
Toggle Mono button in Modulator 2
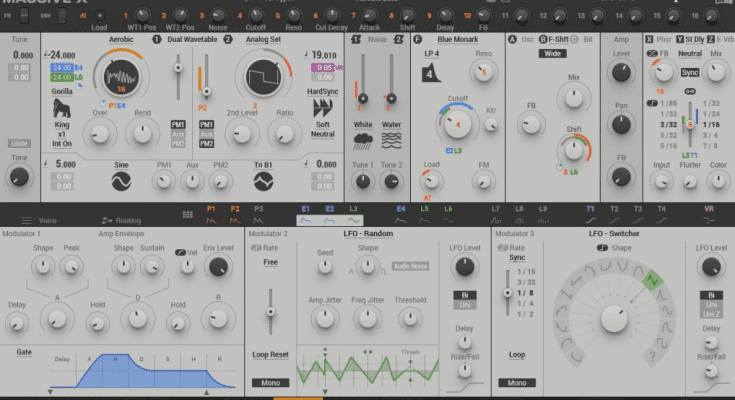269,382
